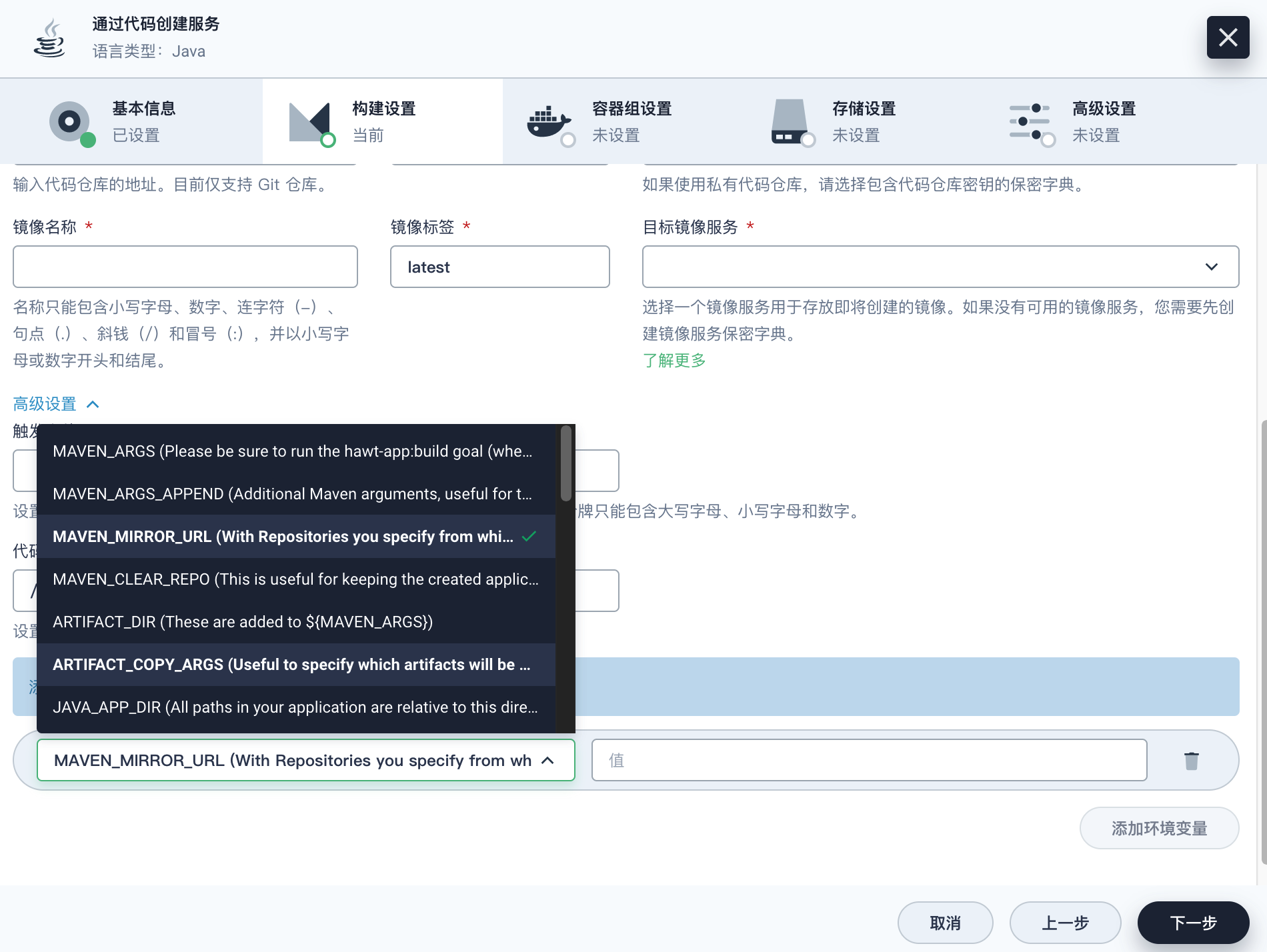Choose MAVEN_ARGS from the variable list
This screenshot has width=1267, height=952.
click(296, 451)
